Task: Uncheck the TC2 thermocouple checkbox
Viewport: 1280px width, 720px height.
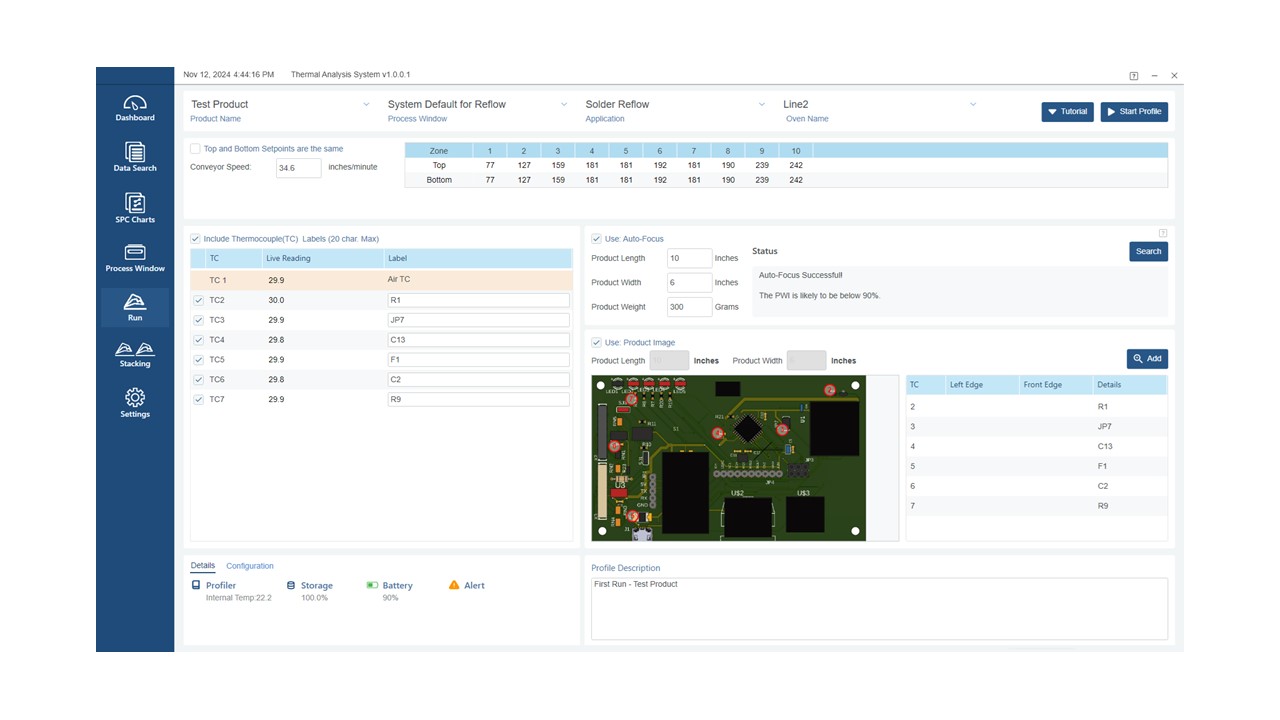Action: (x=198, y=300)
